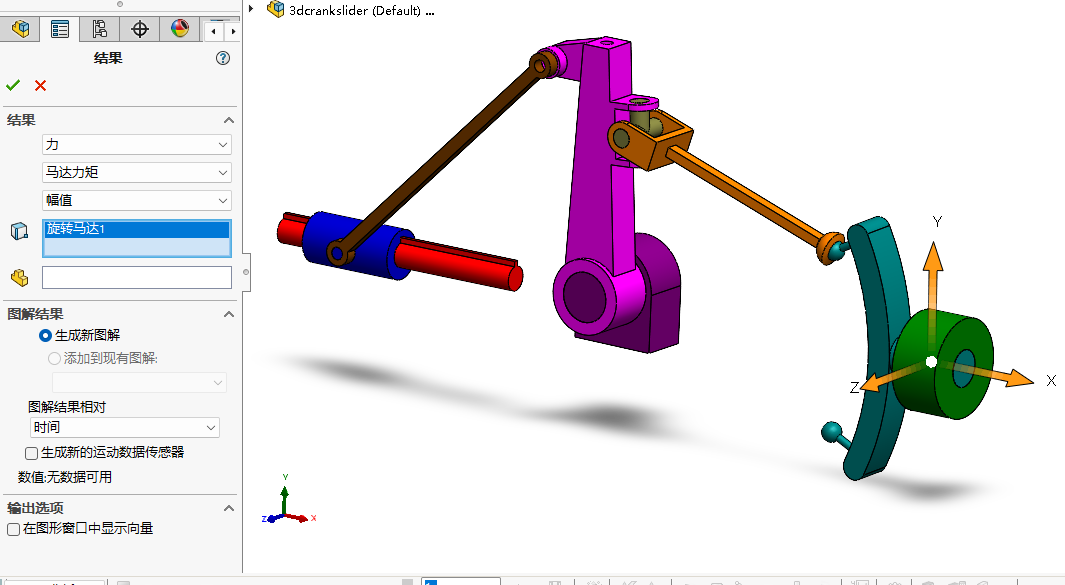1065x585 pixels.
Task: Click the empty reference component field
Action: point(136,277)
